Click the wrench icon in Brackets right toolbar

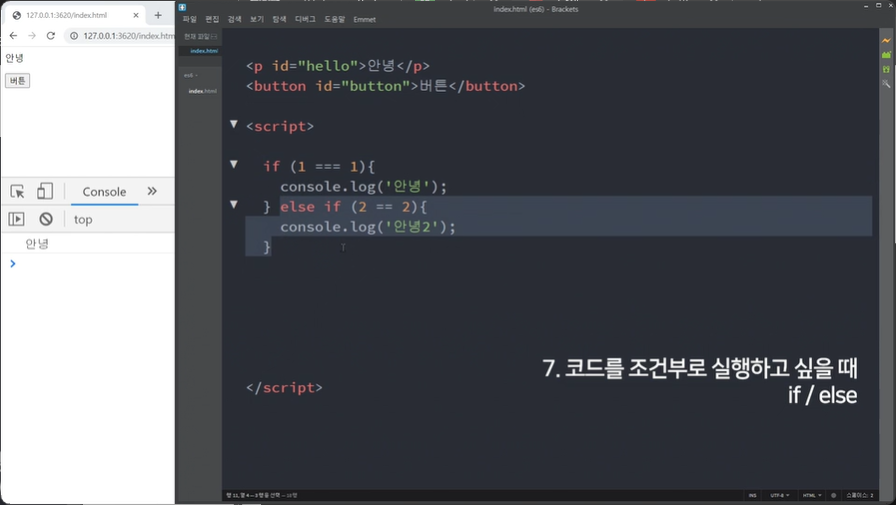click(886, 83)
